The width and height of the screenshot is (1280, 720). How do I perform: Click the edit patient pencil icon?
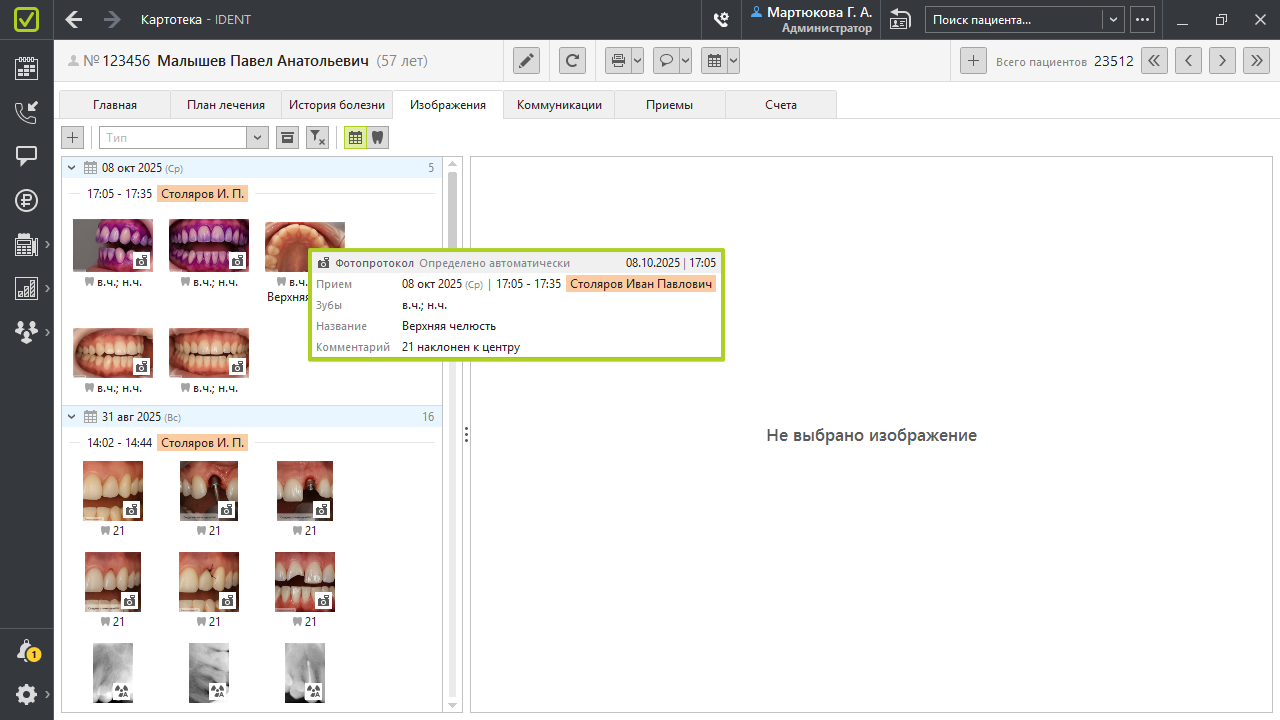click(x=527, y=61)
